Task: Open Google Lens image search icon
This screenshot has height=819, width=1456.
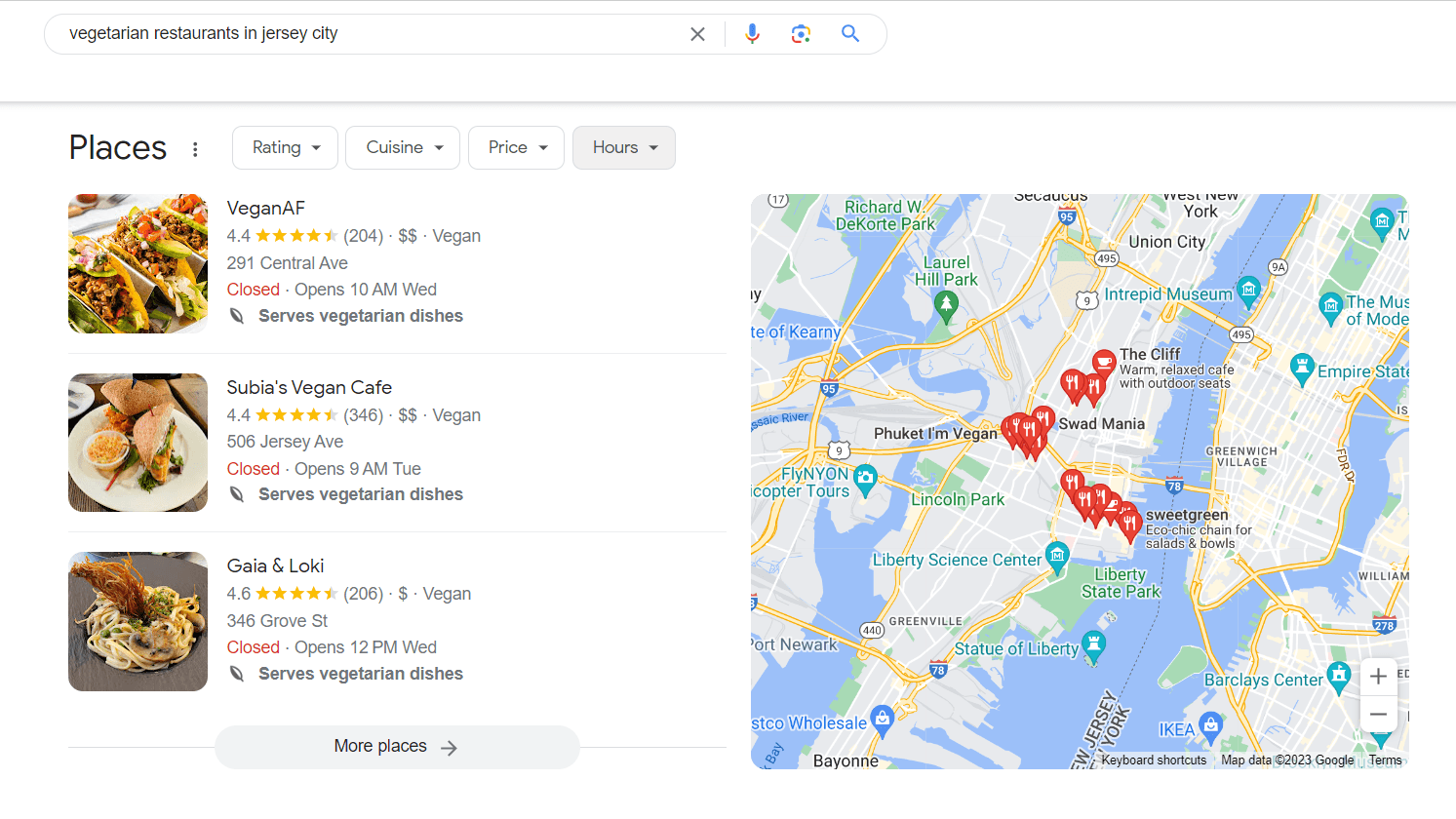Action: pyautogui.click(x=801, y=34)
